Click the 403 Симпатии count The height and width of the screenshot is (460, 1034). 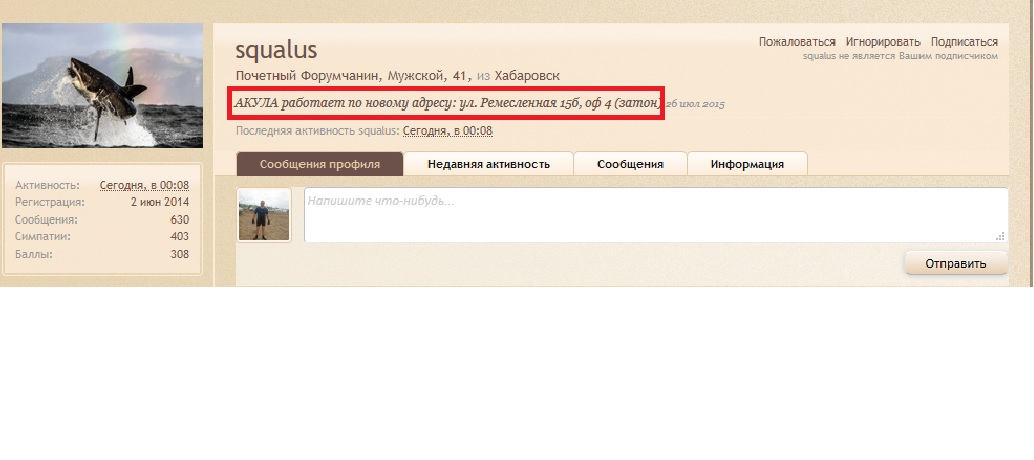click(x=179, y=237)
